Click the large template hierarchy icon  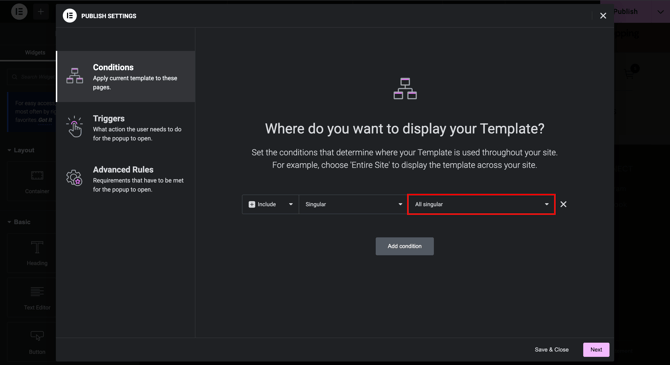pos(405,88)
